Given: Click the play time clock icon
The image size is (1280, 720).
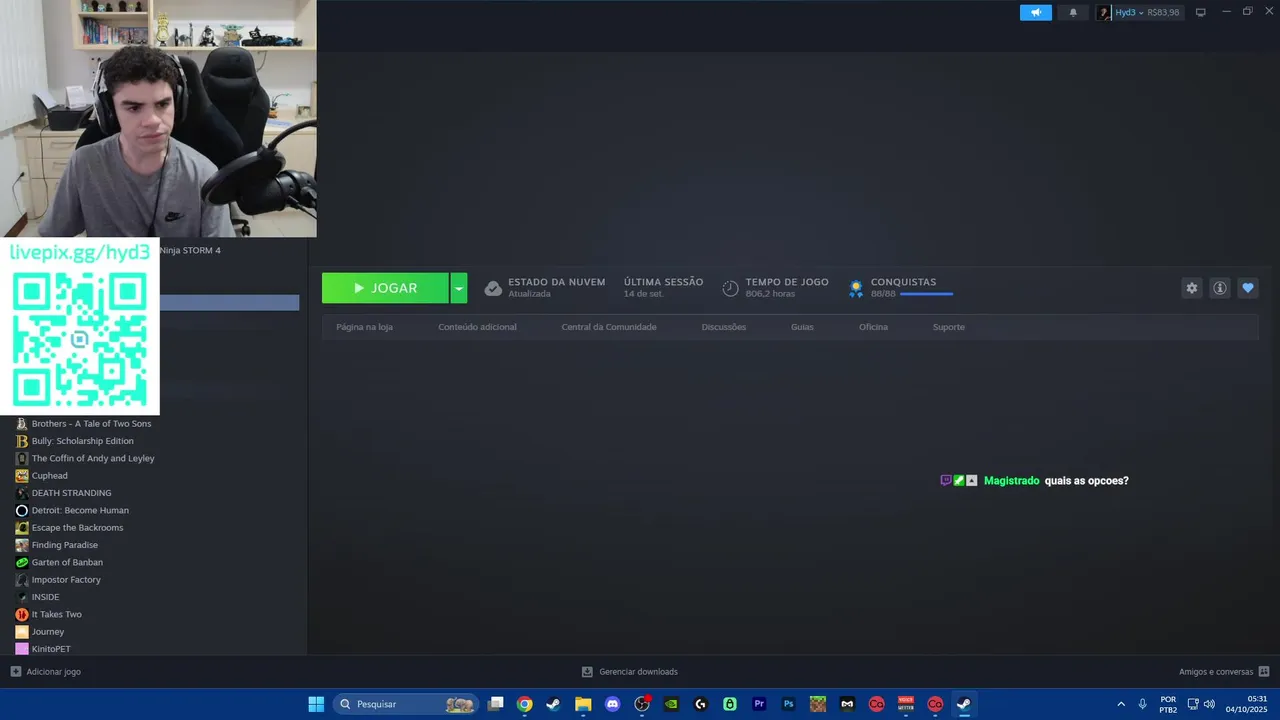Looking at the screenshot, I should pos(731,288).
